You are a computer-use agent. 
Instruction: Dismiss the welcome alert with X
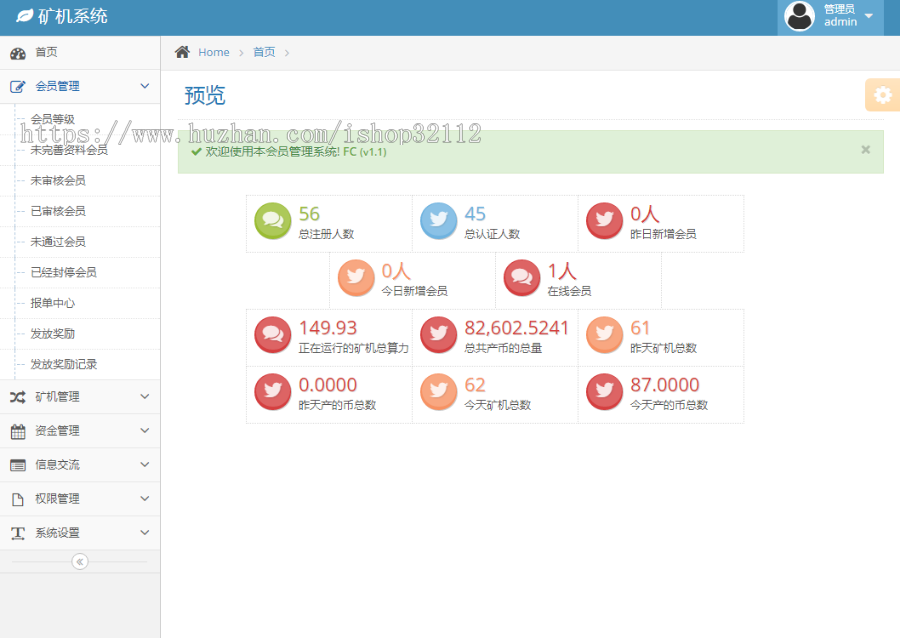click(866, 150)
